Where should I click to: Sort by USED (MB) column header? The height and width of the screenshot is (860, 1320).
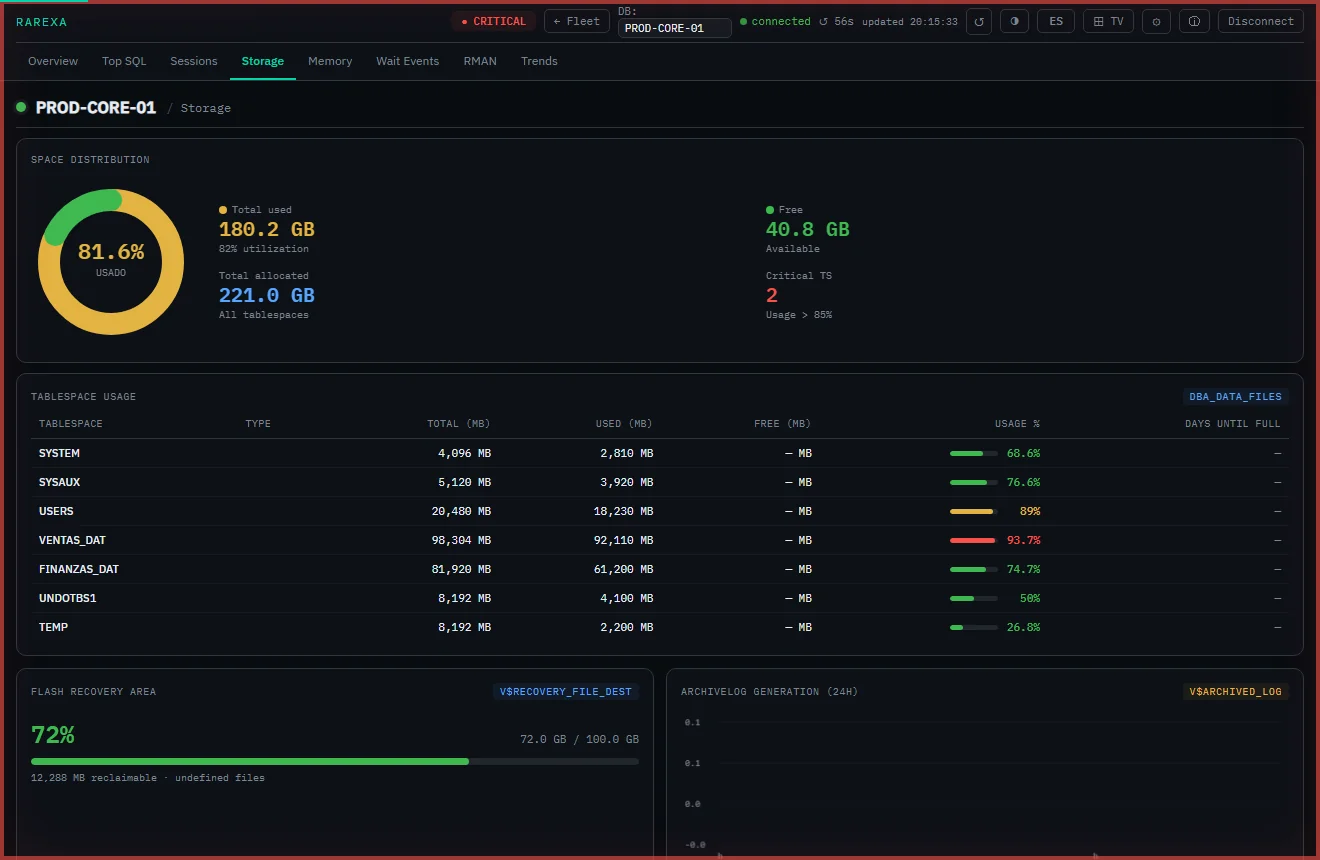624,424
